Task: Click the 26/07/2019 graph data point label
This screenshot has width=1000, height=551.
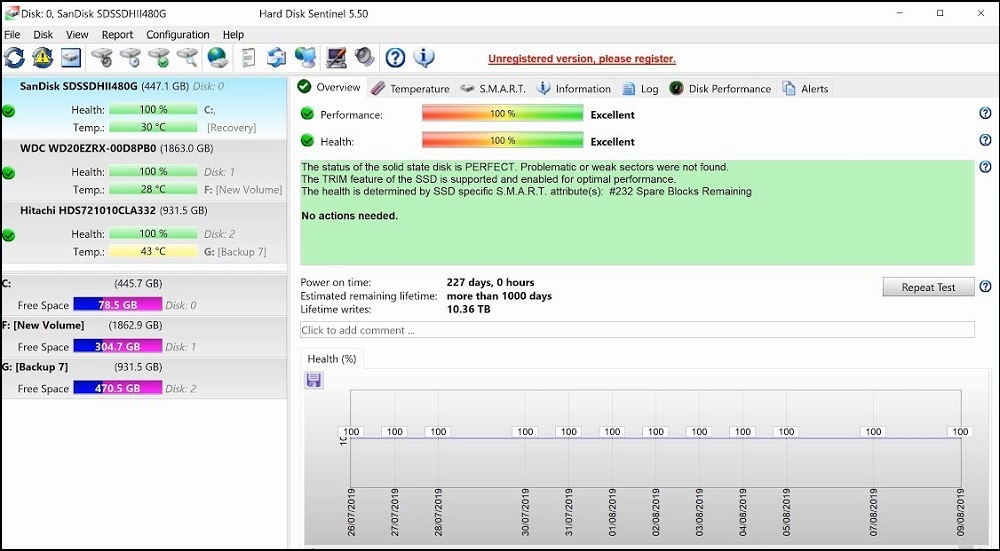Action: coord(351,432)
